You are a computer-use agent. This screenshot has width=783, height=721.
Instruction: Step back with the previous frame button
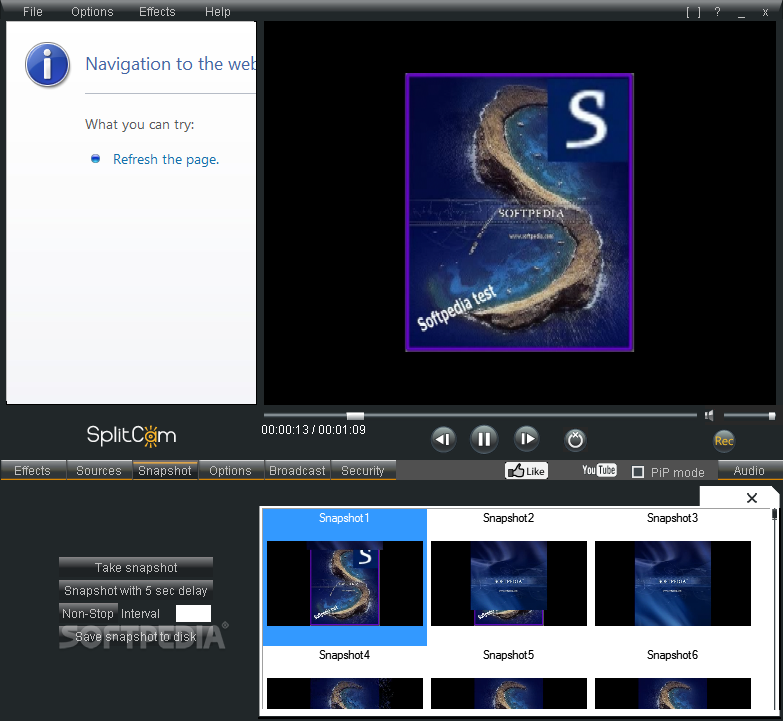(442, 439)
